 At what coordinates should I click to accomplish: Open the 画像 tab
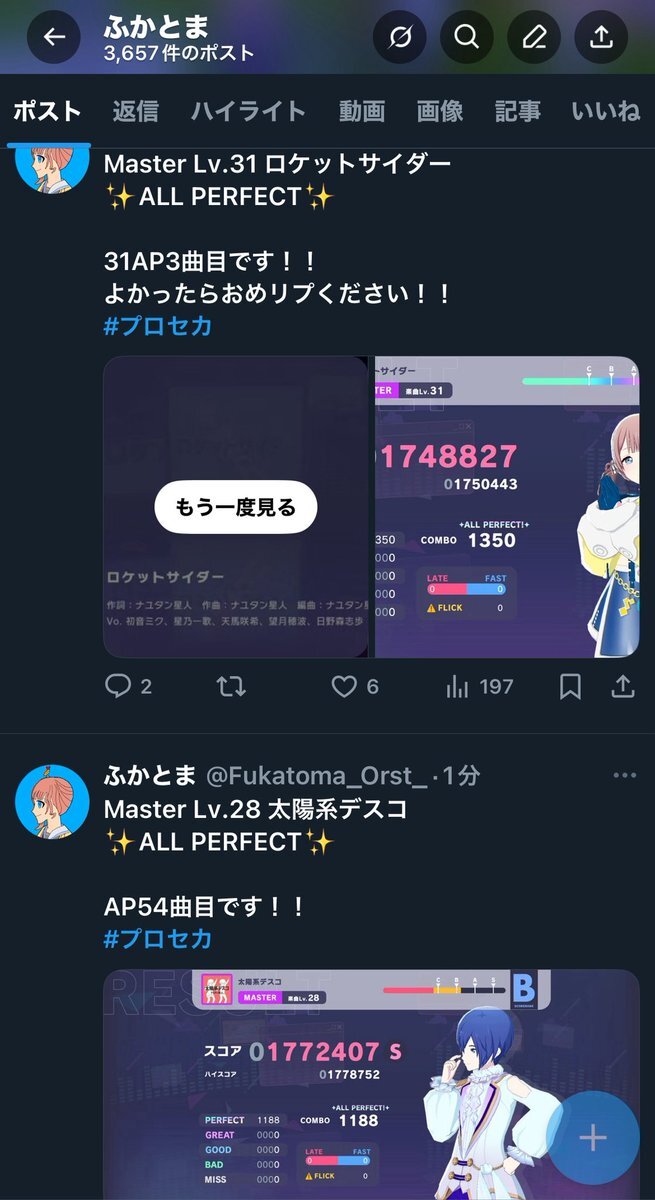click(x=440, y=111)
